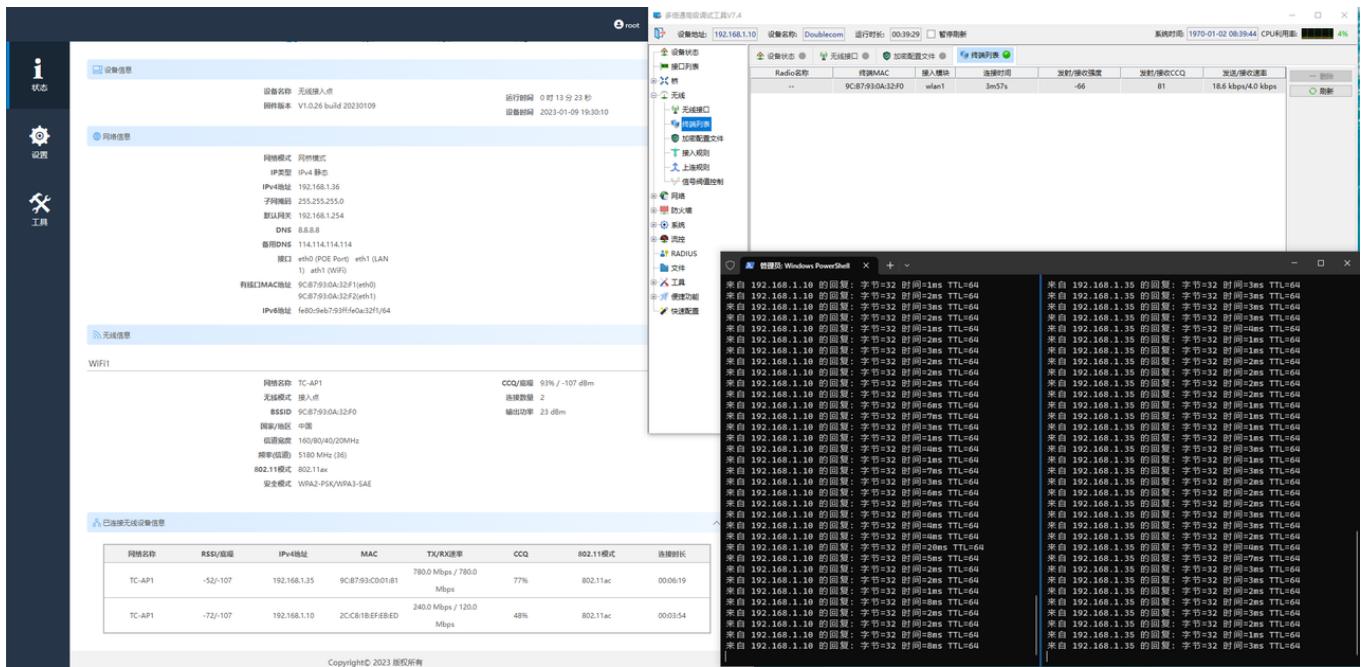
Task: Open 加密配置文件 shield item in tree
Action: click(699, 138)
